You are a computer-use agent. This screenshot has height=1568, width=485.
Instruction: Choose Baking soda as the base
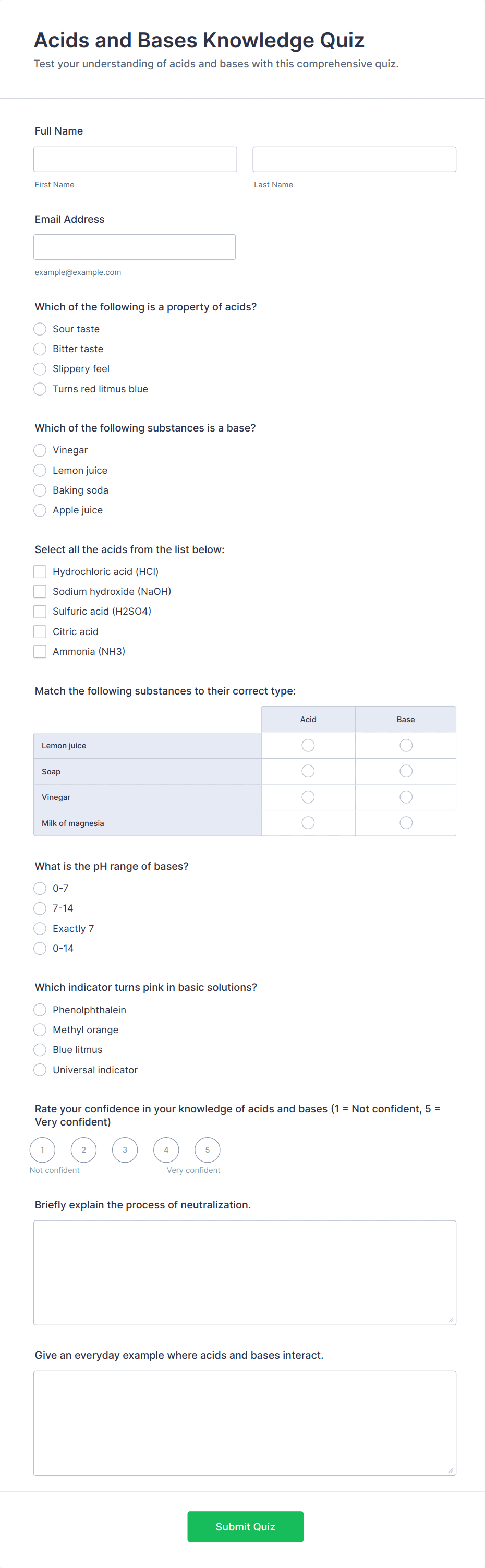coord(40,490)
